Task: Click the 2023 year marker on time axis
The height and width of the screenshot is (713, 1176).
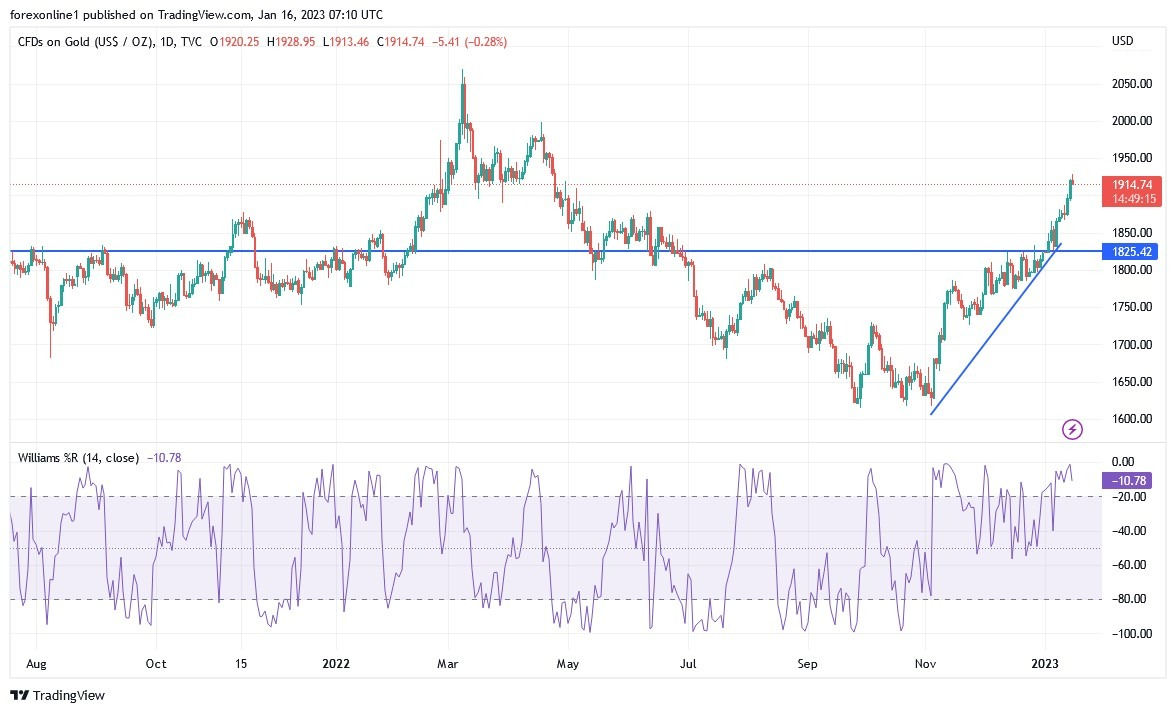Action: (x=1045, y=662)
